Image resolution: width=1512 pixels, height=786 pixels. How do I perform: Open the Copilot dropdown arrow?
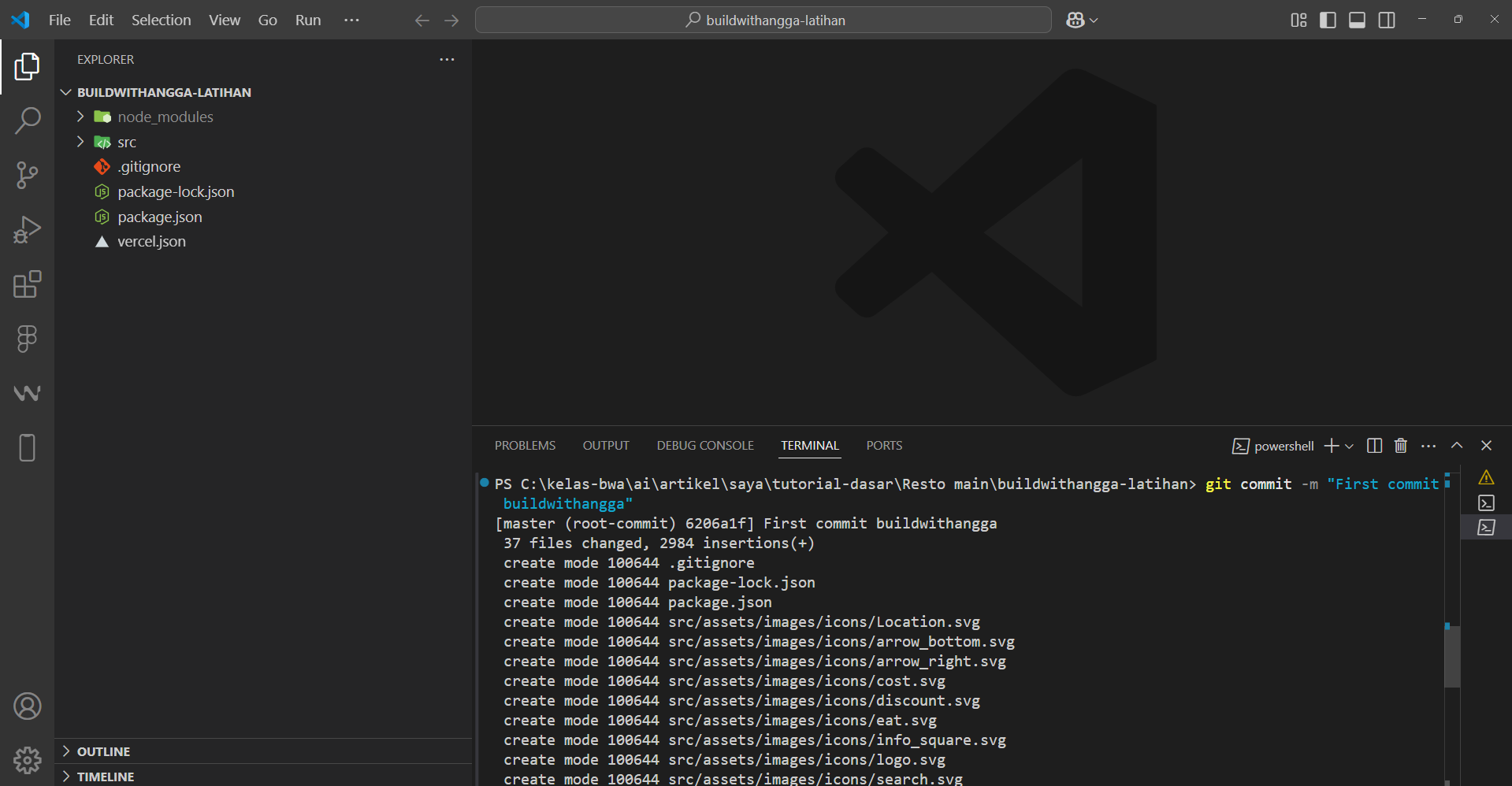(1094, 20)
